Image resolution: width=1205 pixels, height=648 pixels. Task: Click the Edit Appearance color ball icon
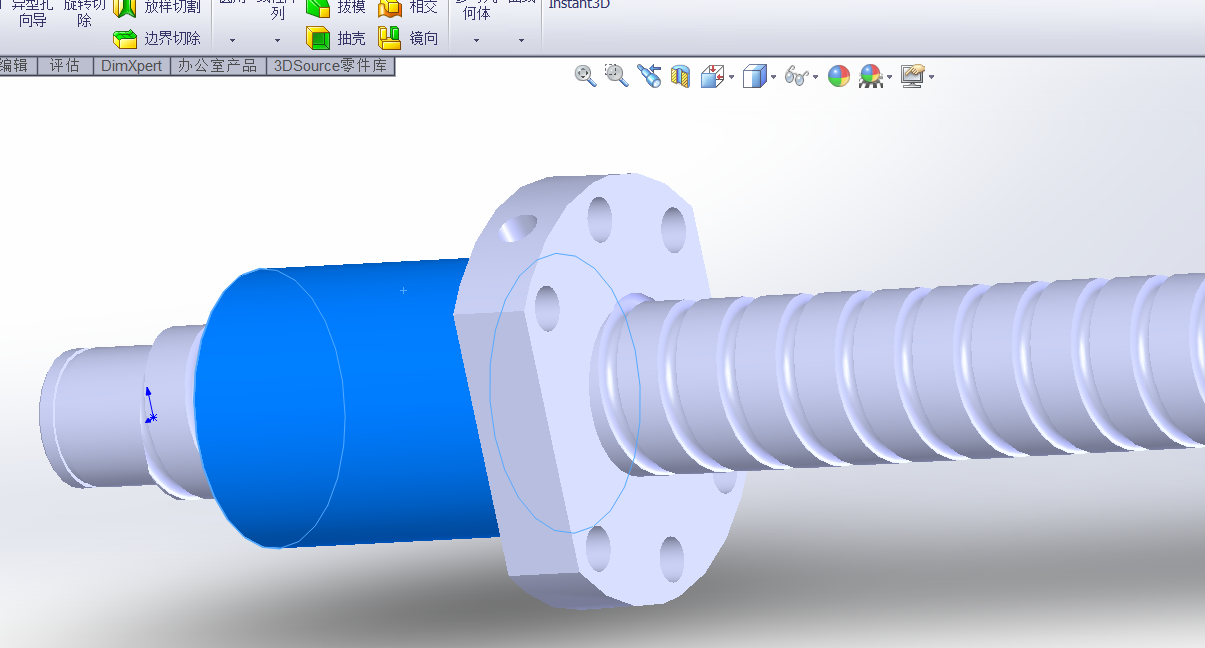pyautogui.click(x=839, y=77)
